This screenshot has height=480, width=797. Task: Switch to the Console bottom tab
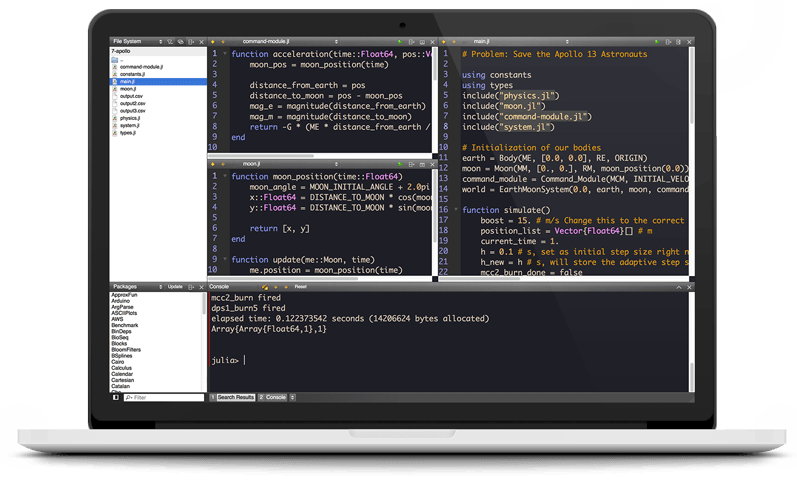point(274,397)
